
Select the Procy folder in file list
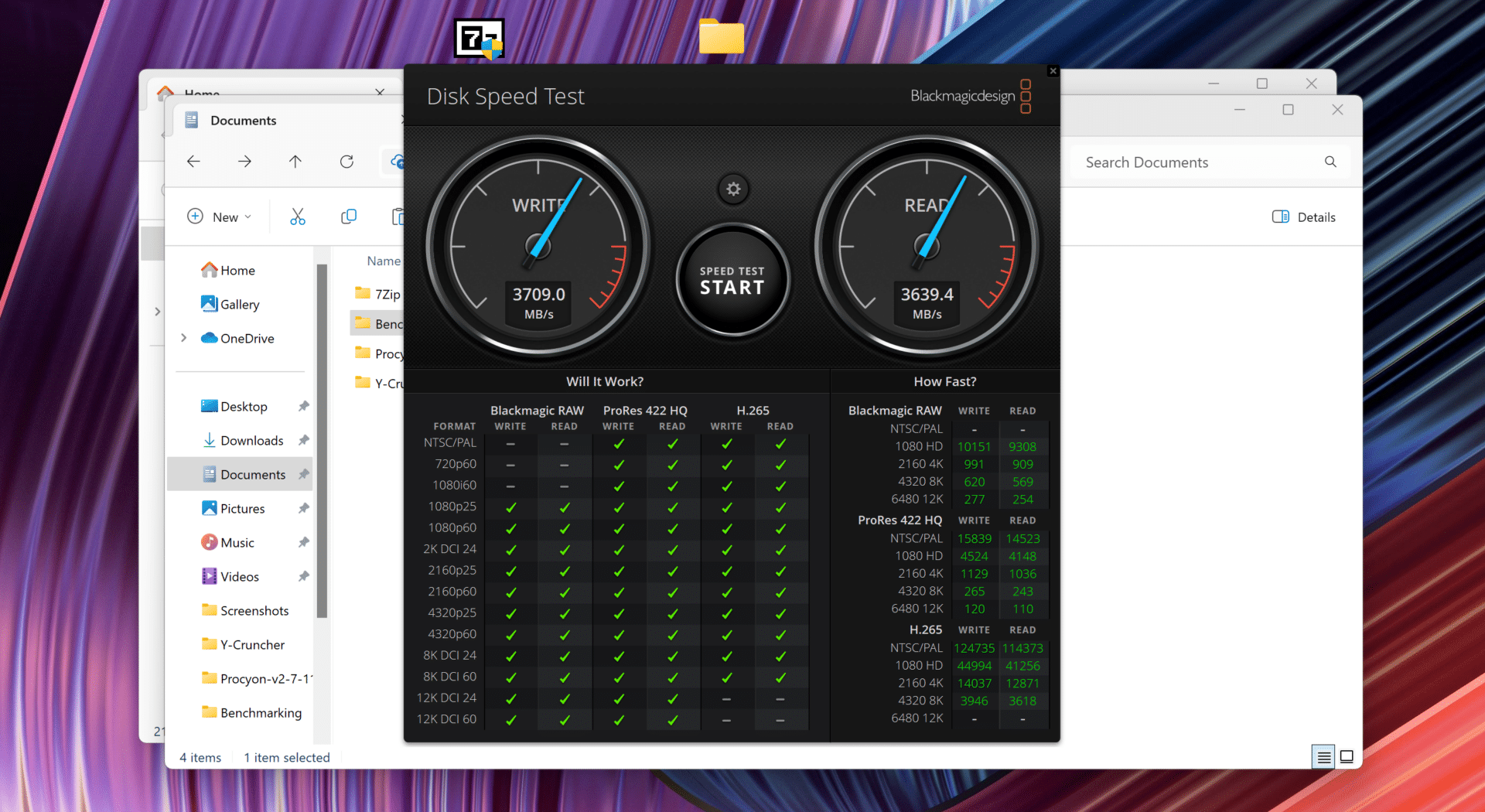pos(377,353)
